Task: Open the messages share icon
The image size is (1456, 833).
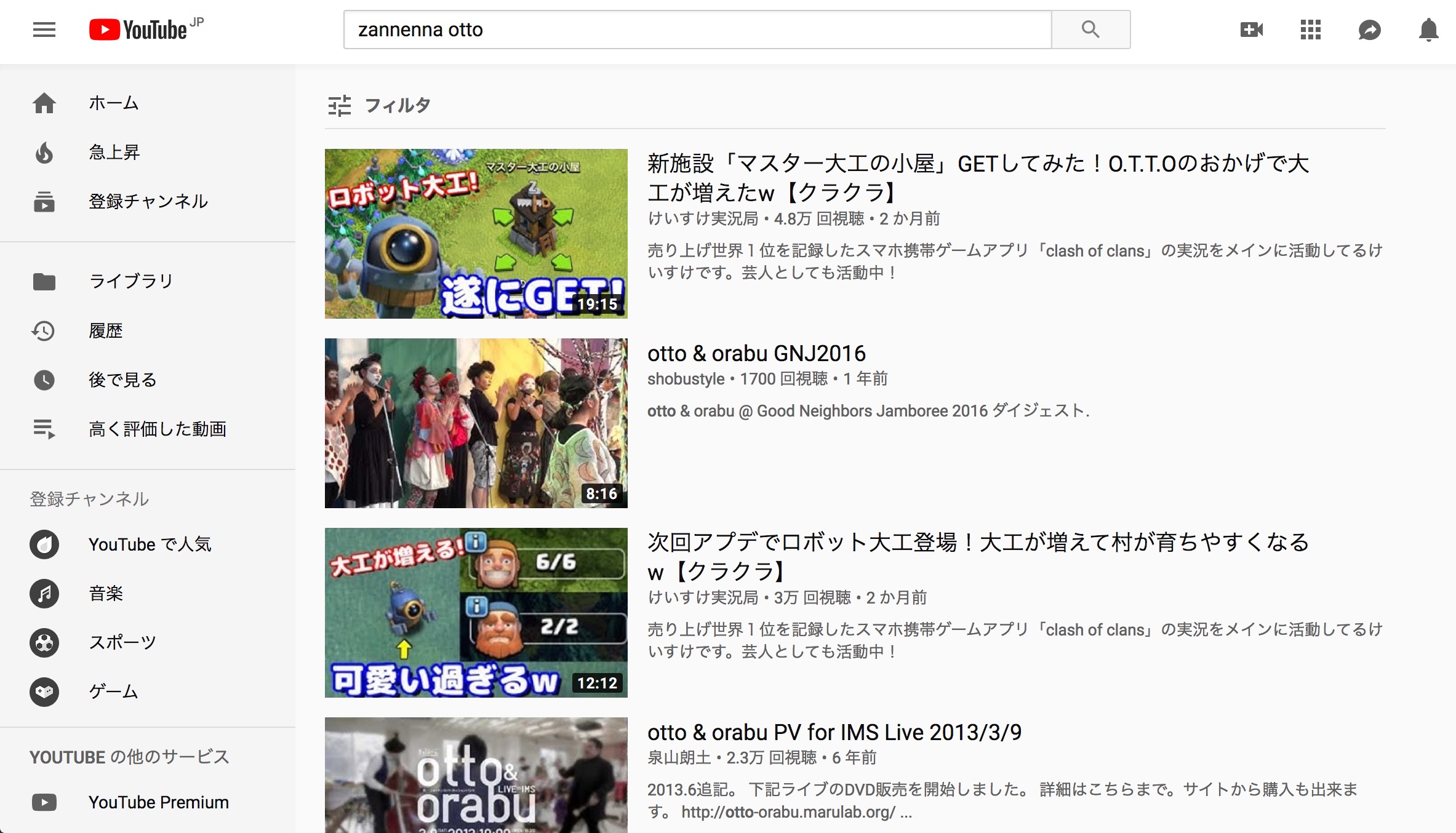Action: pyautogui.click(x=1370, y=30)
